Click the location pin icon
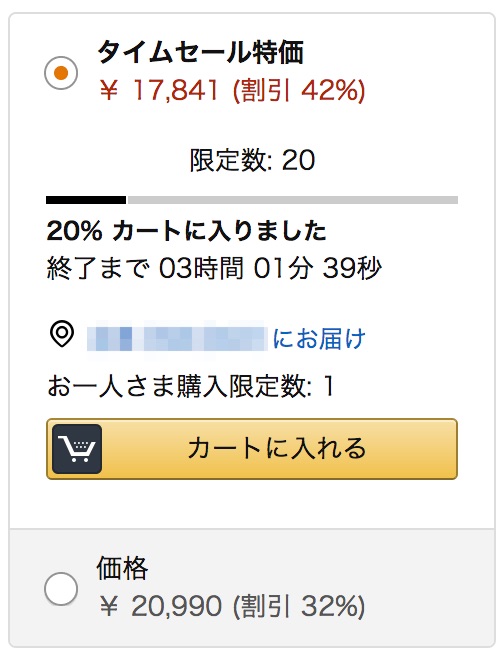This screenshot has width=504, height=654. (62, 334)
